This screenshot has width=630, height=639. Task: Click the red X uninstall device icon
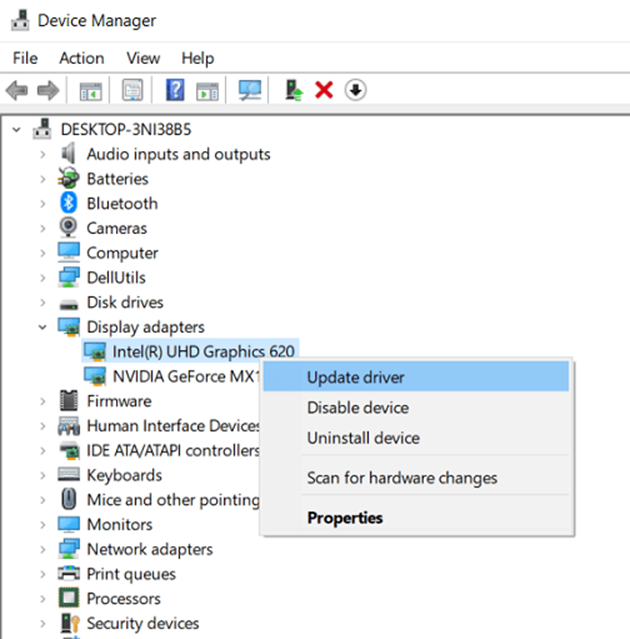(x=323, y=90)
